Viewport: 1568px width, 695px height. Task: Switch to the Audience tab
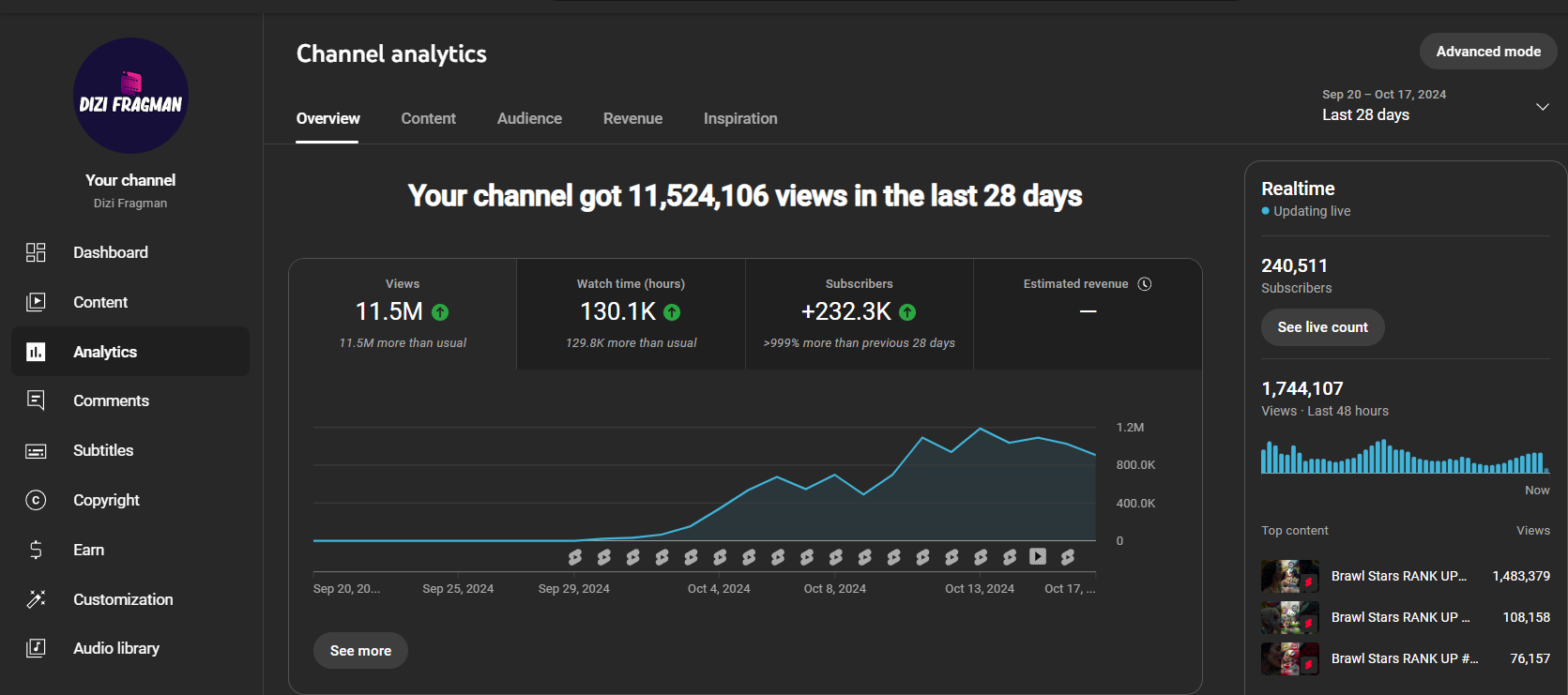(529, 118)
